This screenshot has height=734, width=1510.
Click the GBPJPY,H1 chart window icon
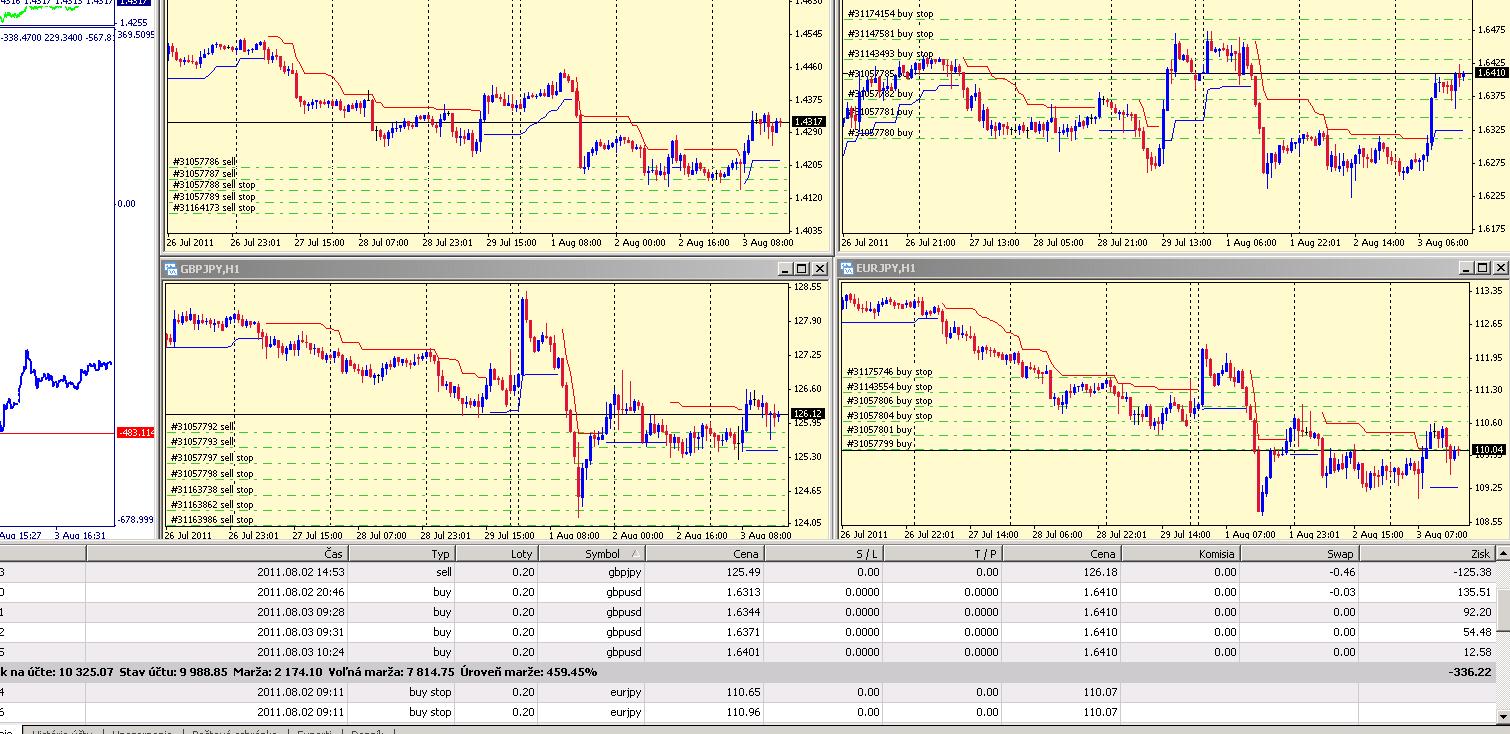pos(171,269)
